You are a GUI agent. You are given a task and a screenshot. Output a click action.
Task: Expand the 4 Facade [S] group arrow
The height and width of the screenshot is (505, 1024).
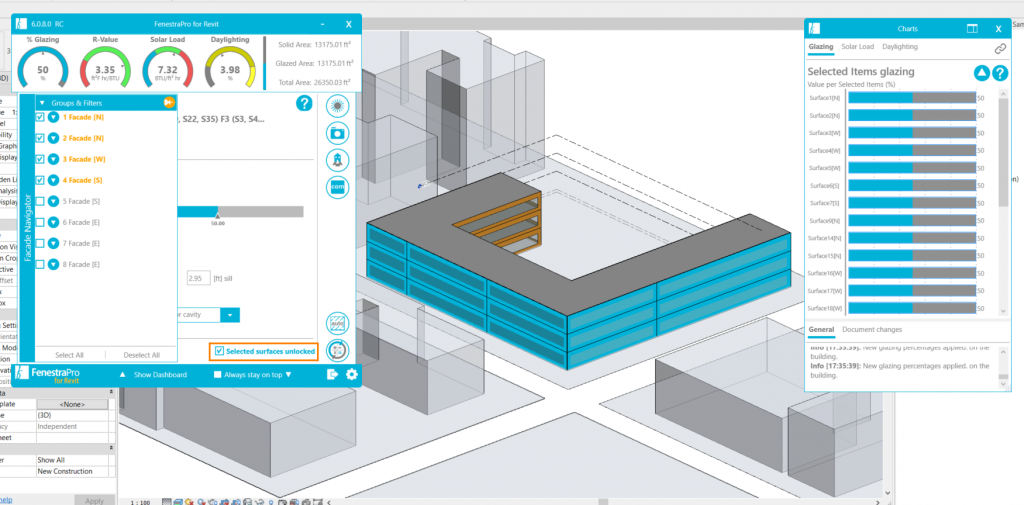54,180
